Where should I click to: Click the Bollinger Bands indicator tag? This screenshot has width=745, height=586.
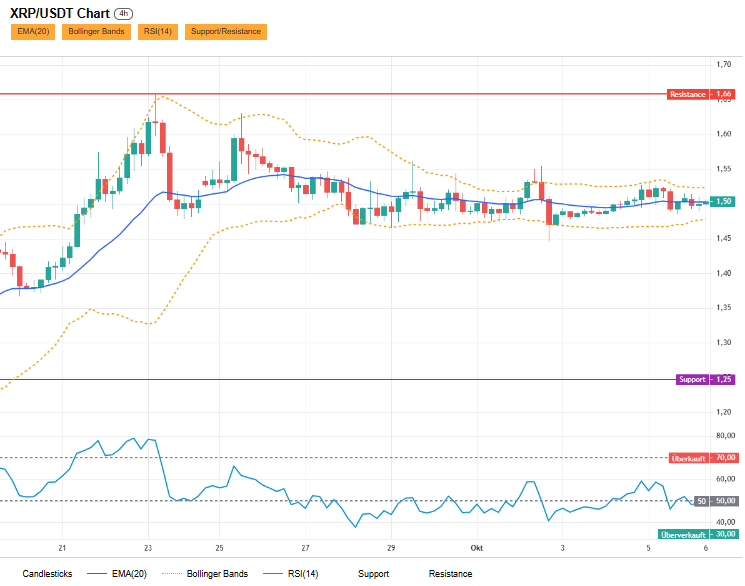pyautogui.click(x=96, y=32)
